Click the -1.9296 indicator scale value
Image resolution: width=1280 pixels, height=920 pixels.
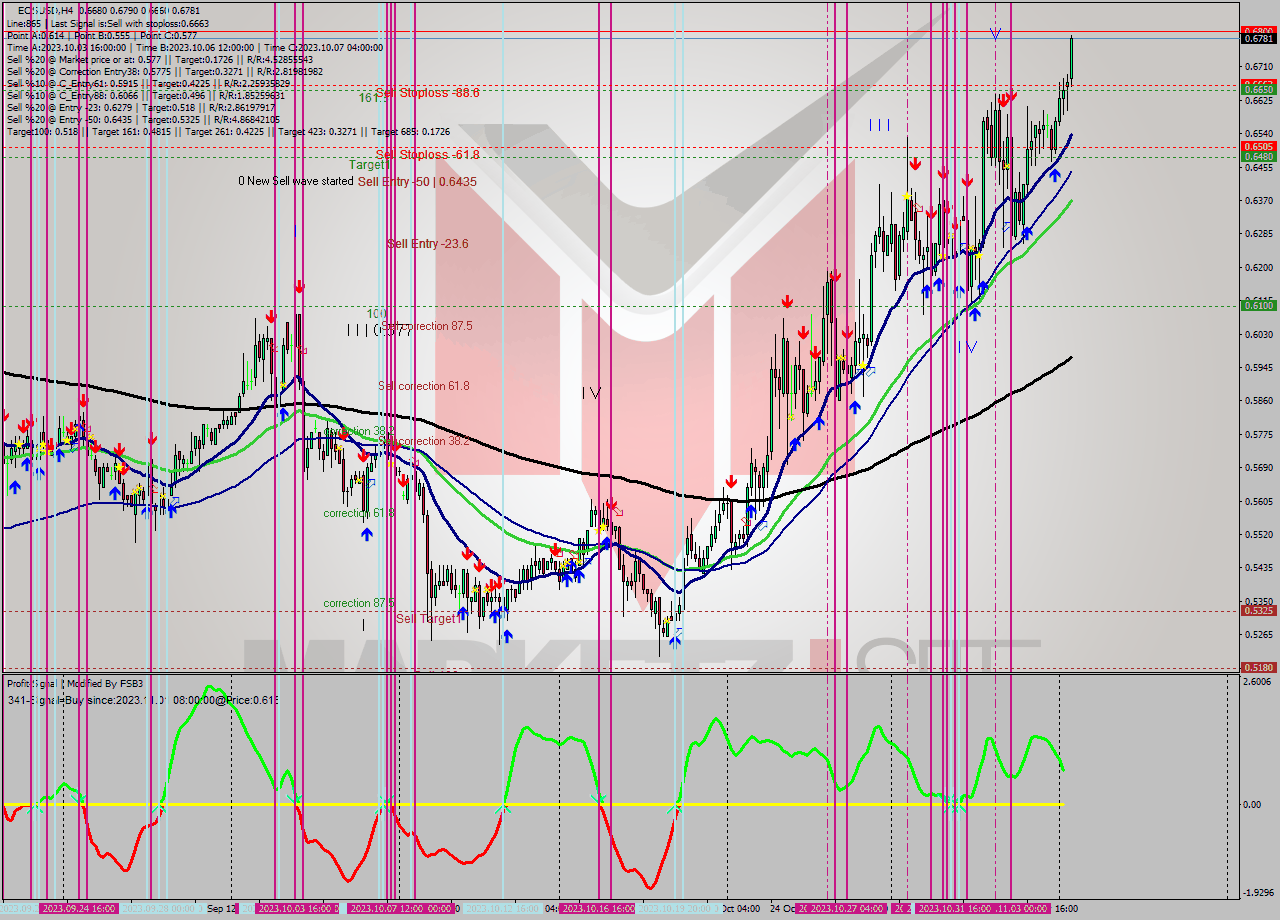click(x=1259, y=893)
